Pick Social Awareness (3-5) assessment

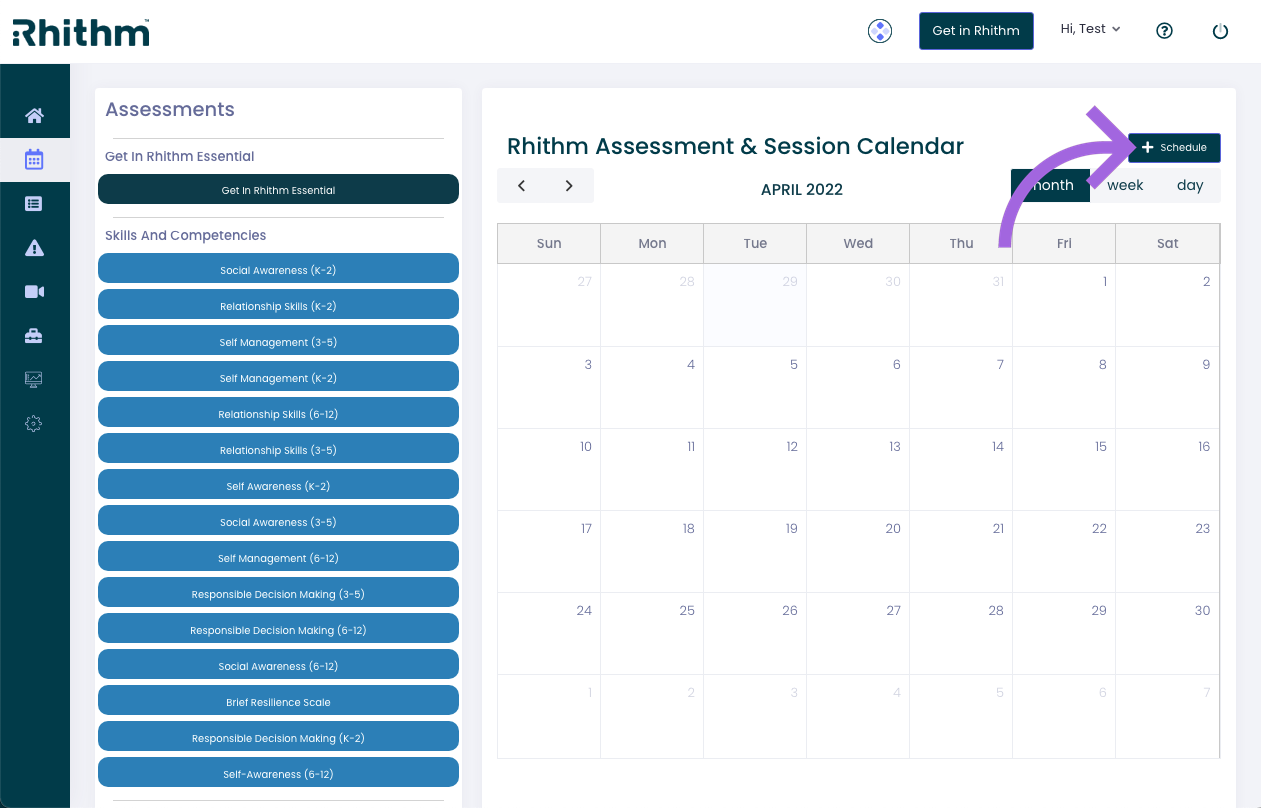coord(278,522)
